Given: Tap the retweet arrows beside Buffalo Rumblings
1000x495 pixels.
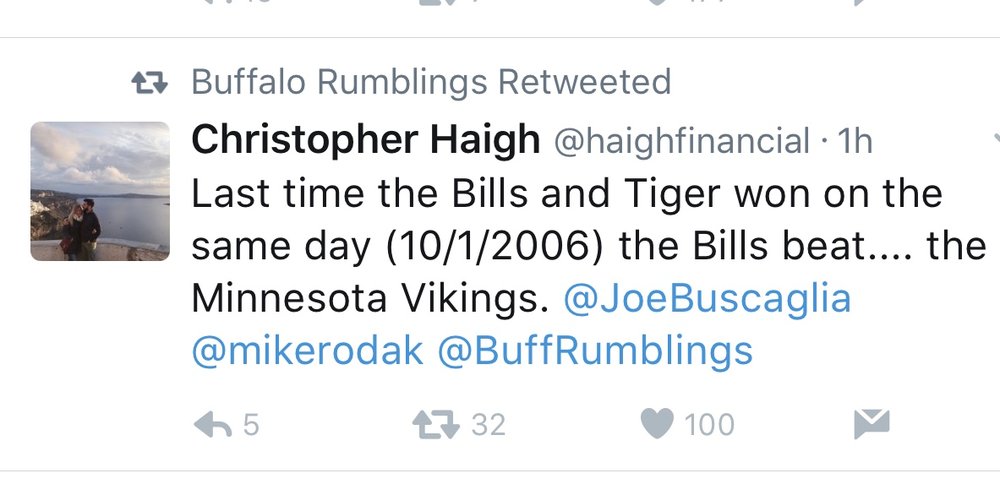Looking at the screenshot, I should click(149, 83).
